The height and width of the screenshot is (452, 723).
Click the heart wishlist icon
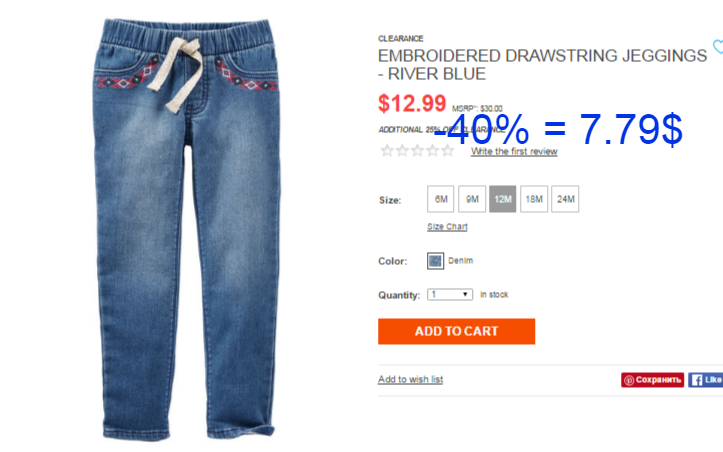[x=718, y=47]
